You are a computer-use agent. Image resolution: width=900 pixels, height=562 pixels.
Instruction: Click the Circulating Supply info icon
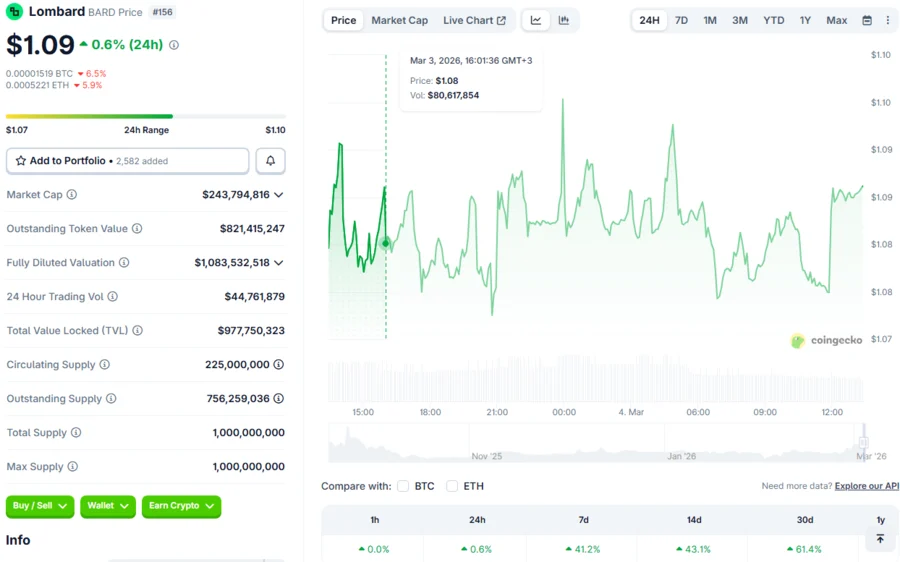tap(105, 365)
